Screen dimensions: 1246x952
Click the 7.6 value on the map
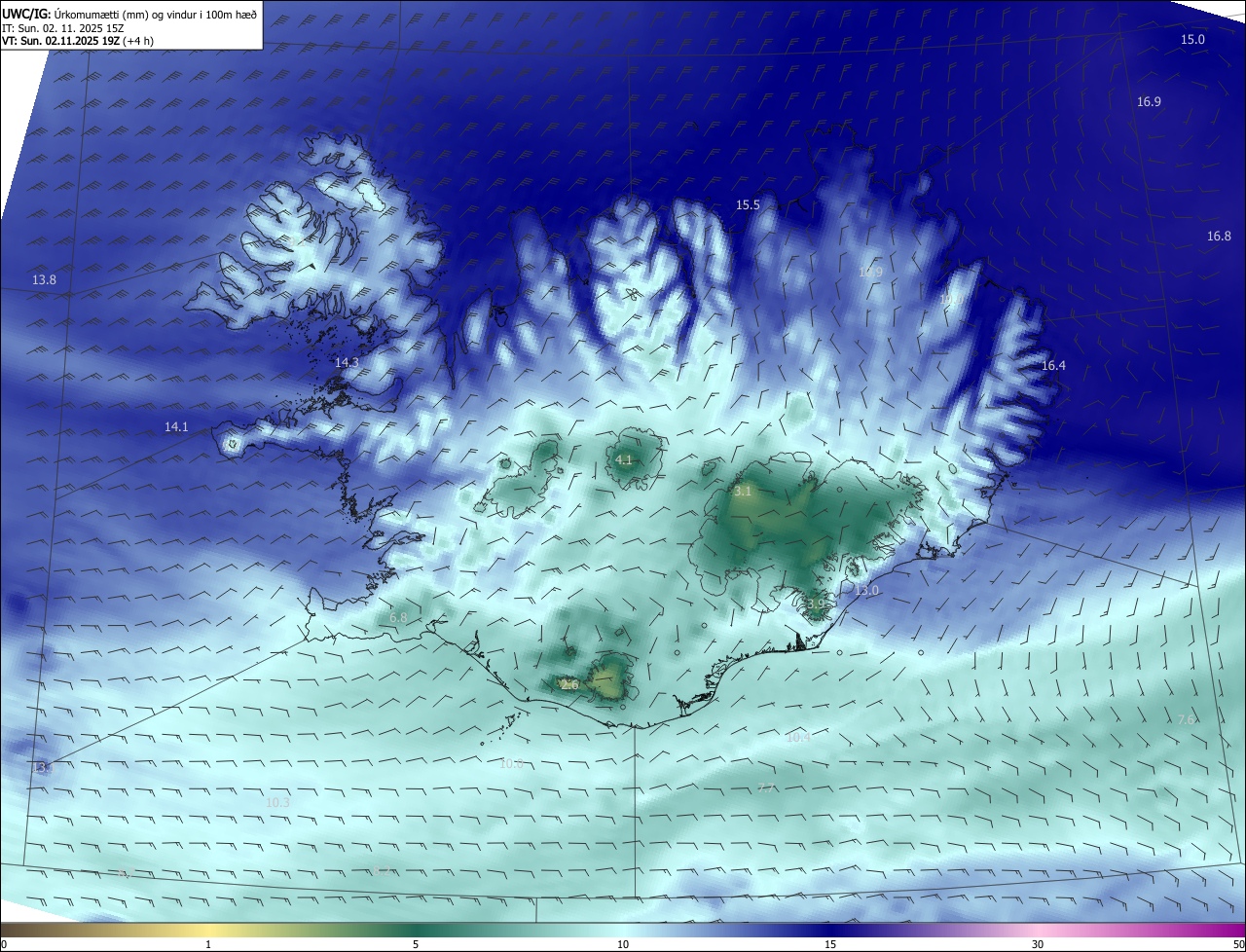tap(1186, 720)
